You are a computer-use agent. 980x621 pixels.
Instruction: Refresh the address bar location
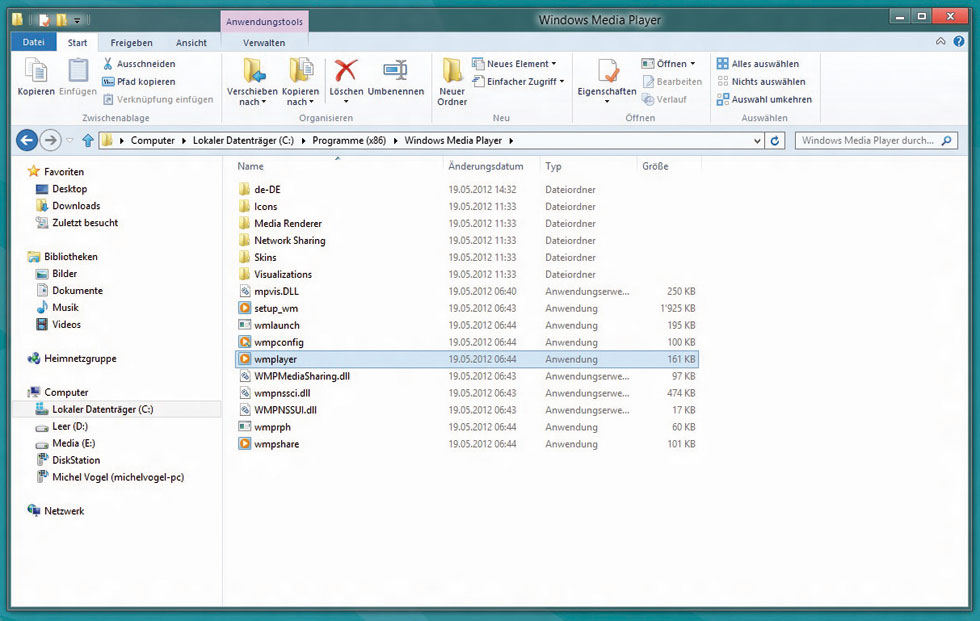[x=775, y=141]
